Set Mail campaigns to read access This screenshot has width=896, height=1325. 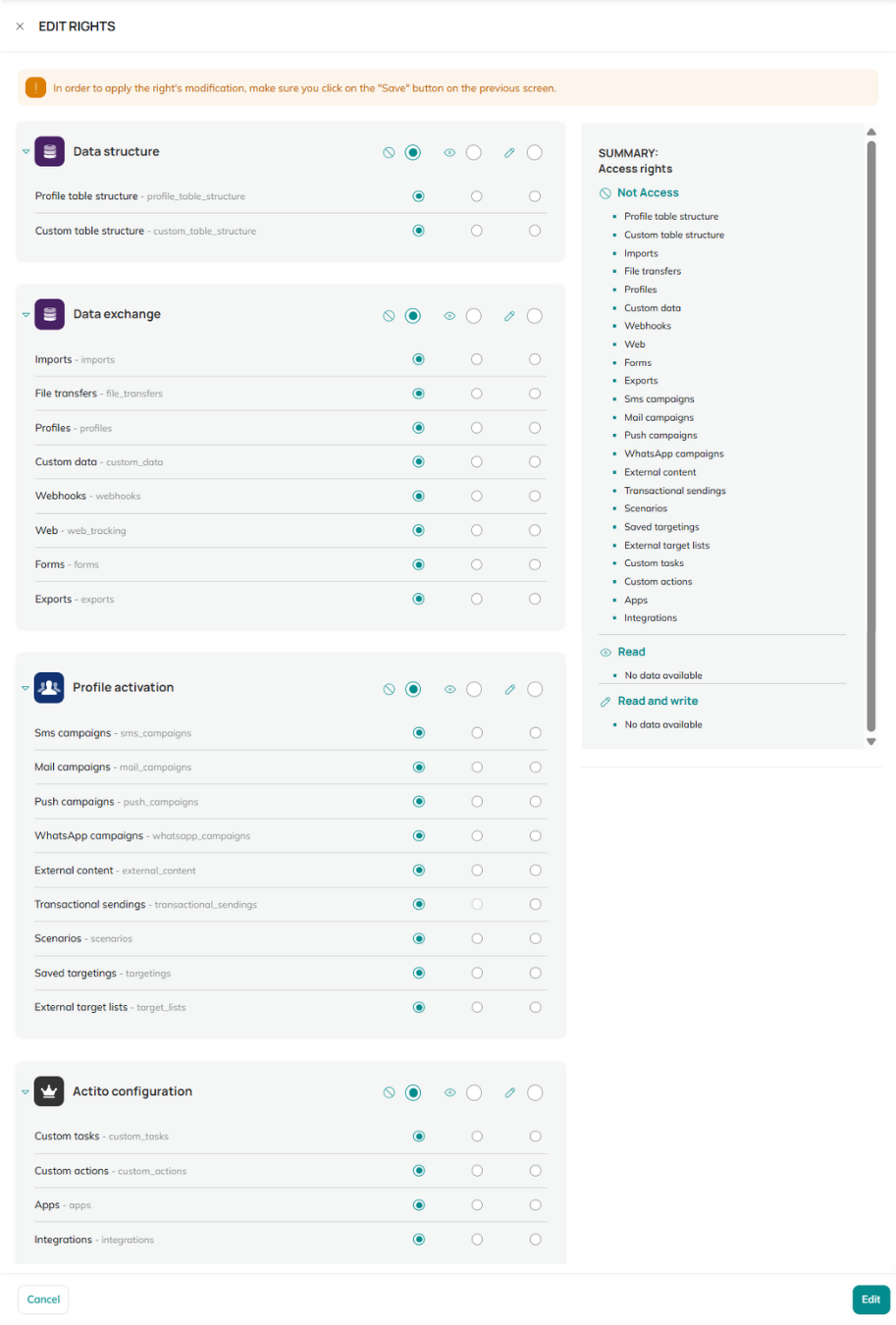(x=477, y=768)
